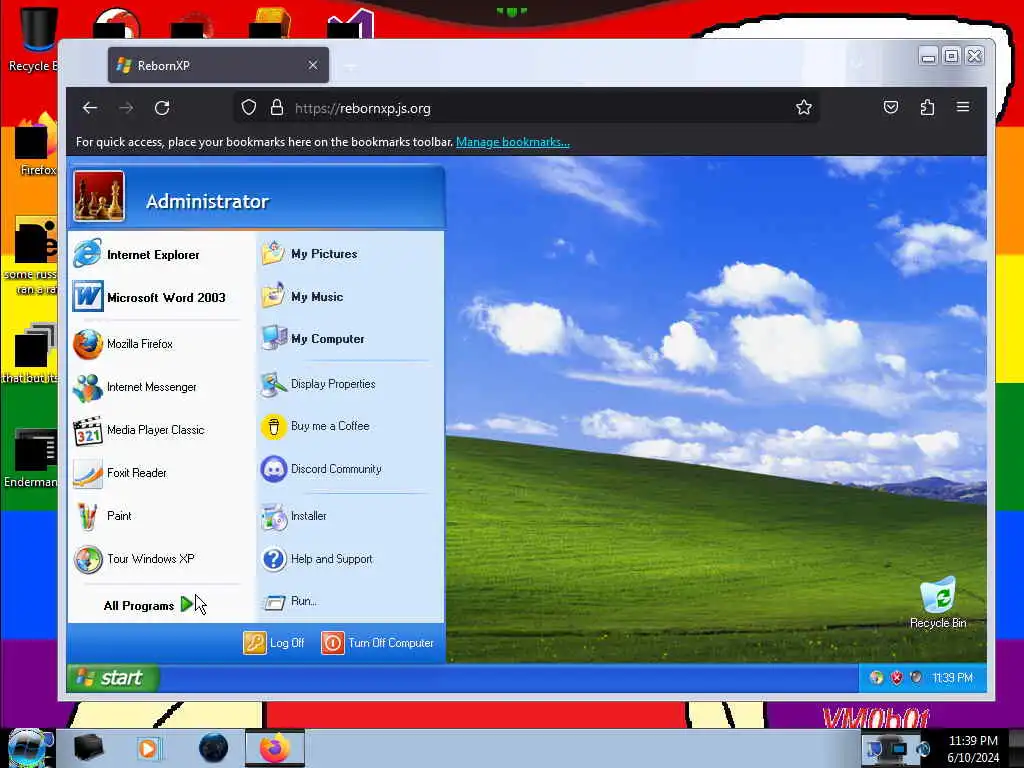Reload the RebornXP page
Viewport: 1024px width, 768px height.
[162, 108]
